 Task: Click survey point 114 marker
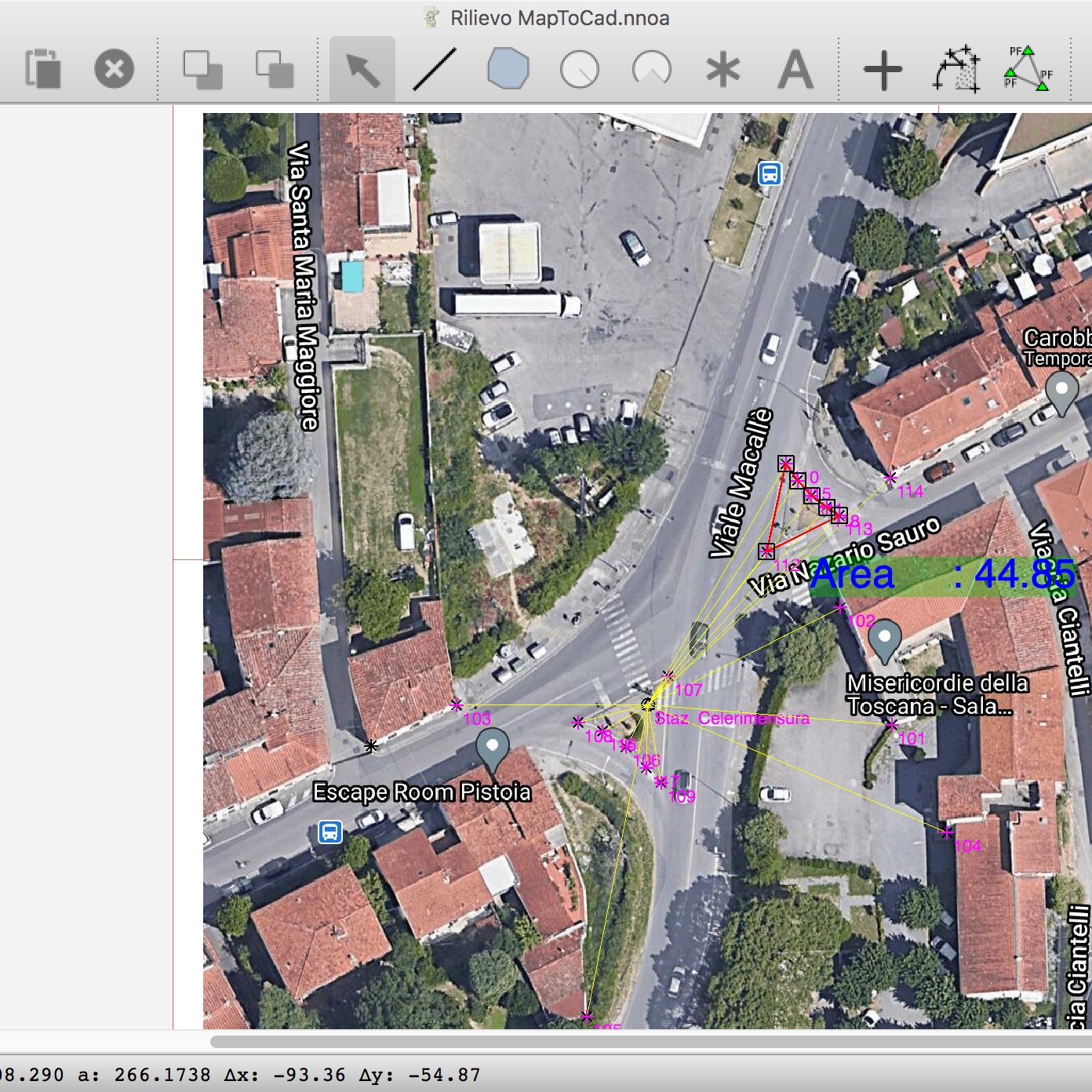(x=890, y=477)
